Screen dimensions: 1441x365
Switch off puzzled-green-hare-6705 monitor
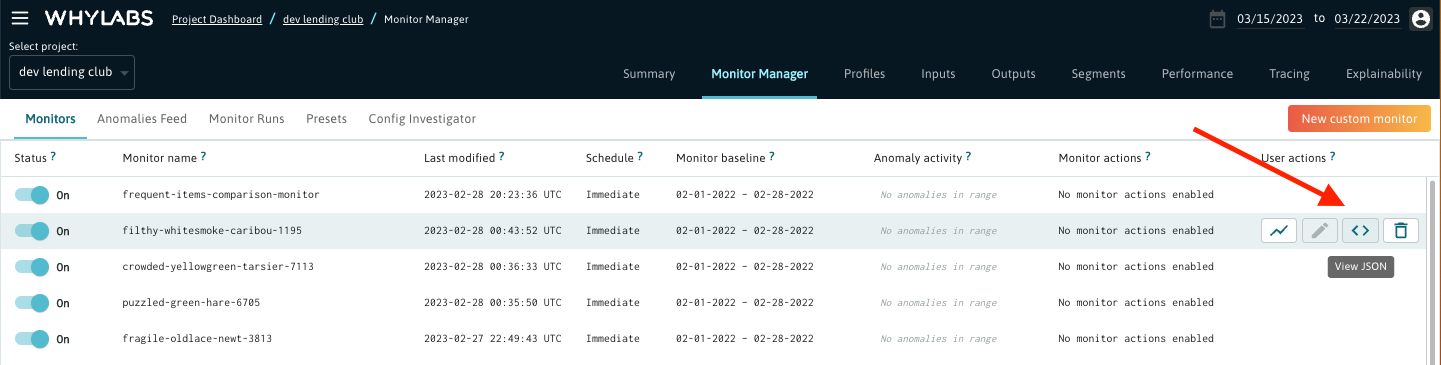(31, 303)
